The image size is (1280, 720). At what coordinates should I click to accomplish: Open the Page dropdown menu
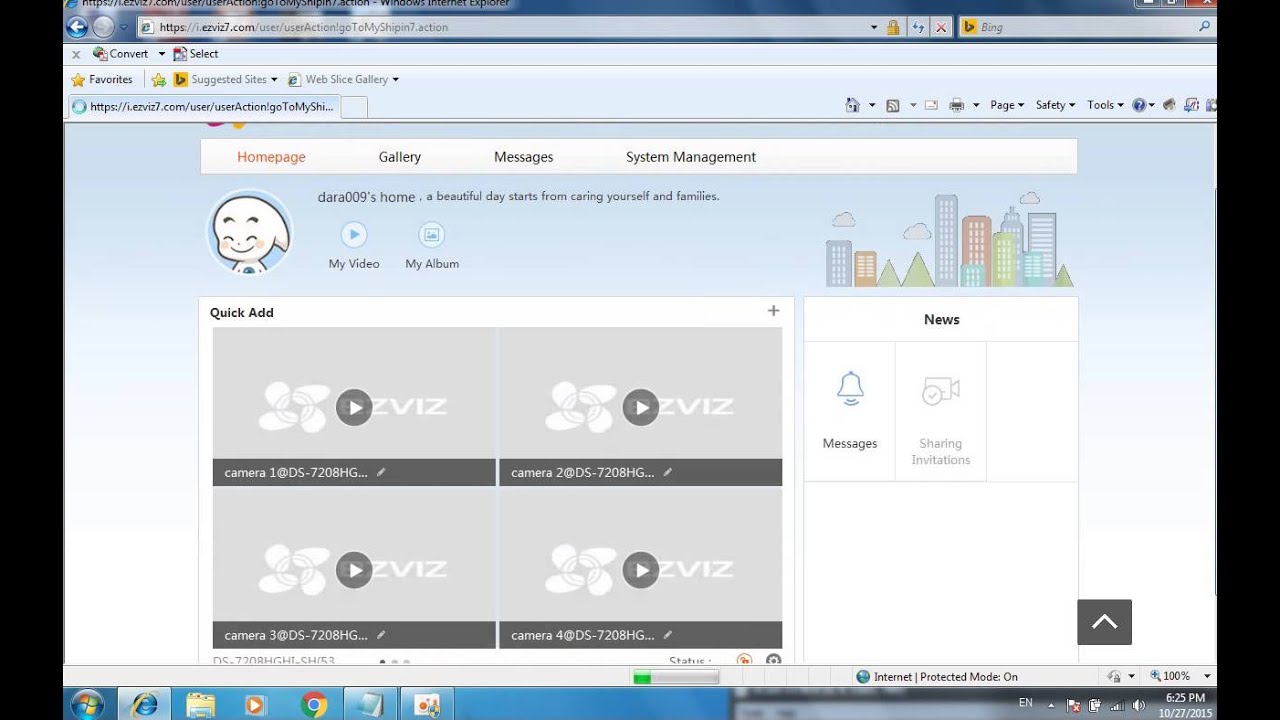point(1007,105)
